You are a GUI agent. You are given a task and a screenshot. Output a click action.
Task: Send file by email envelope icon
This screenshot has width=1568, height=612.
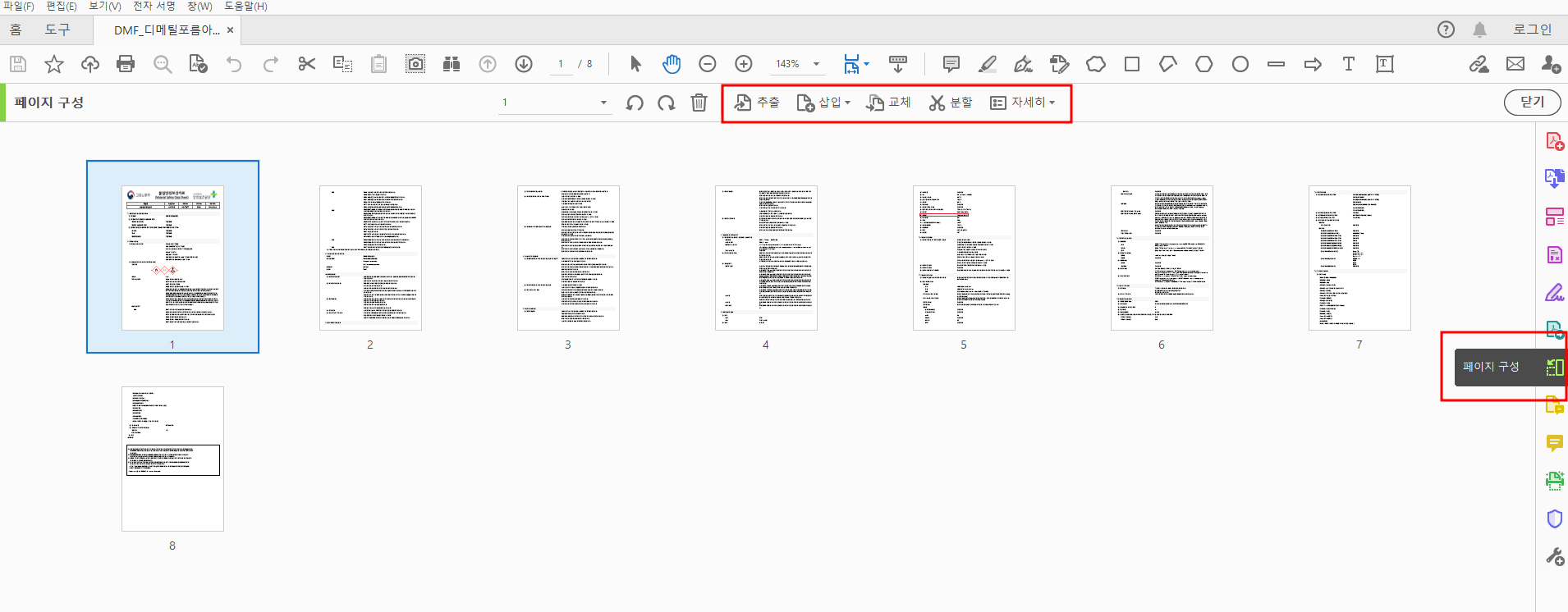pyautogui.click(x=1515, y=64)
